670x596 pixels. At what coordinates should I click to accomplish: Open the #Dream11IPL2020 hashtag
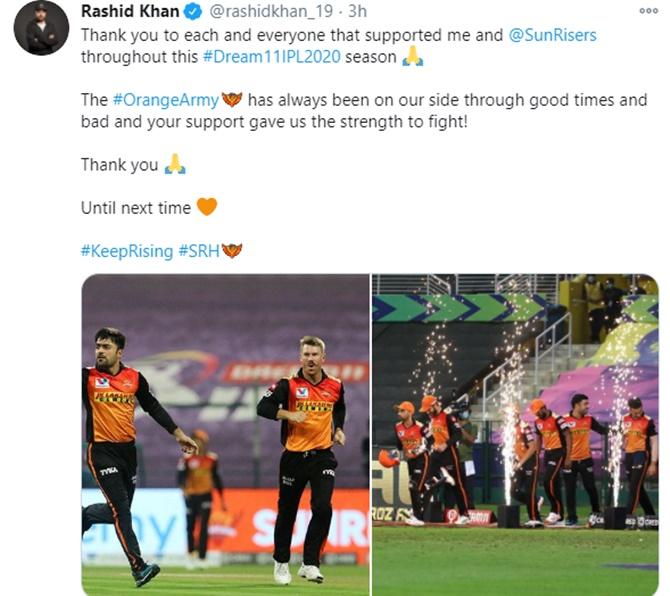point(272,57)
